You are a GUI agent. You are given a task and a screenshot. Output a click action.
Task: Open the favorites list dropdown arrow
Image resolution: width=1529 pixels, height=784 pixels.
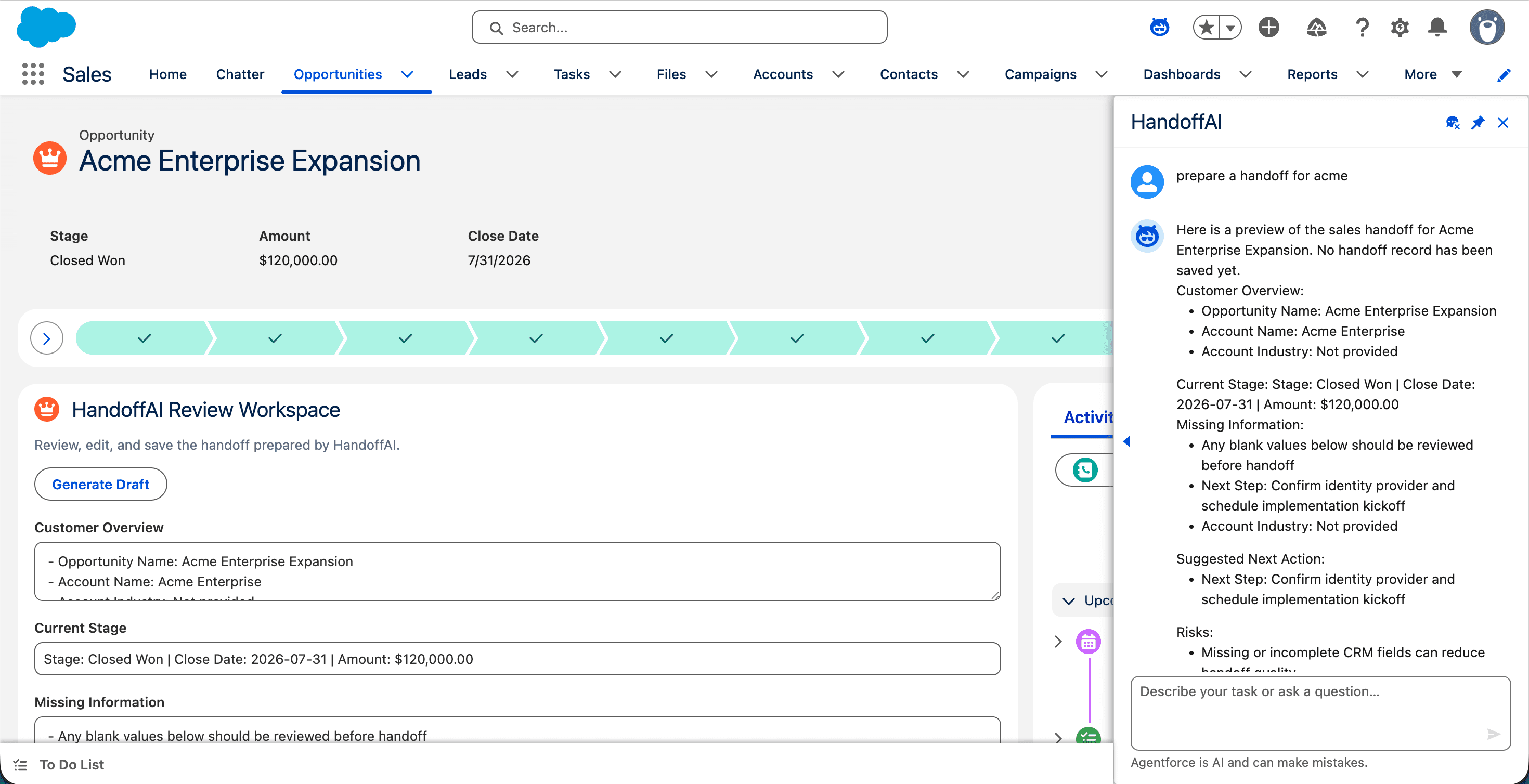[1230, 28]
